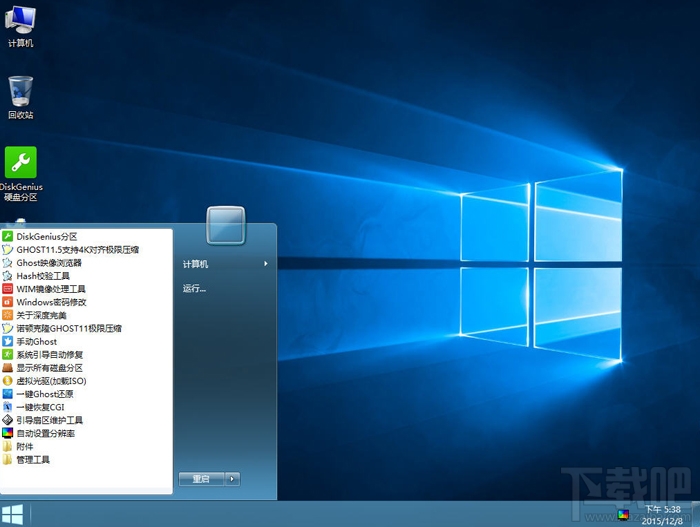Select the 一键恢复CGI menu text
Screen dimensions: 700x527
(x=40, y=407)
